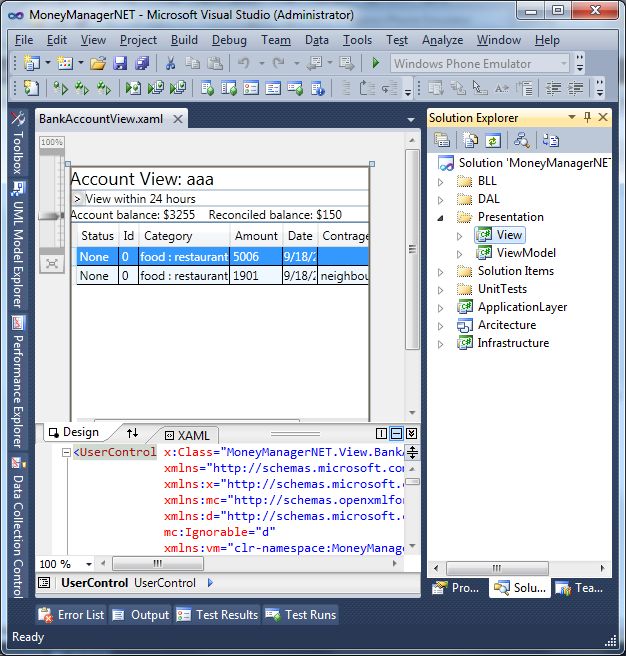Expand the View within 24 hours section
Screen dimensions: 626x656
[x=77, y=199]
